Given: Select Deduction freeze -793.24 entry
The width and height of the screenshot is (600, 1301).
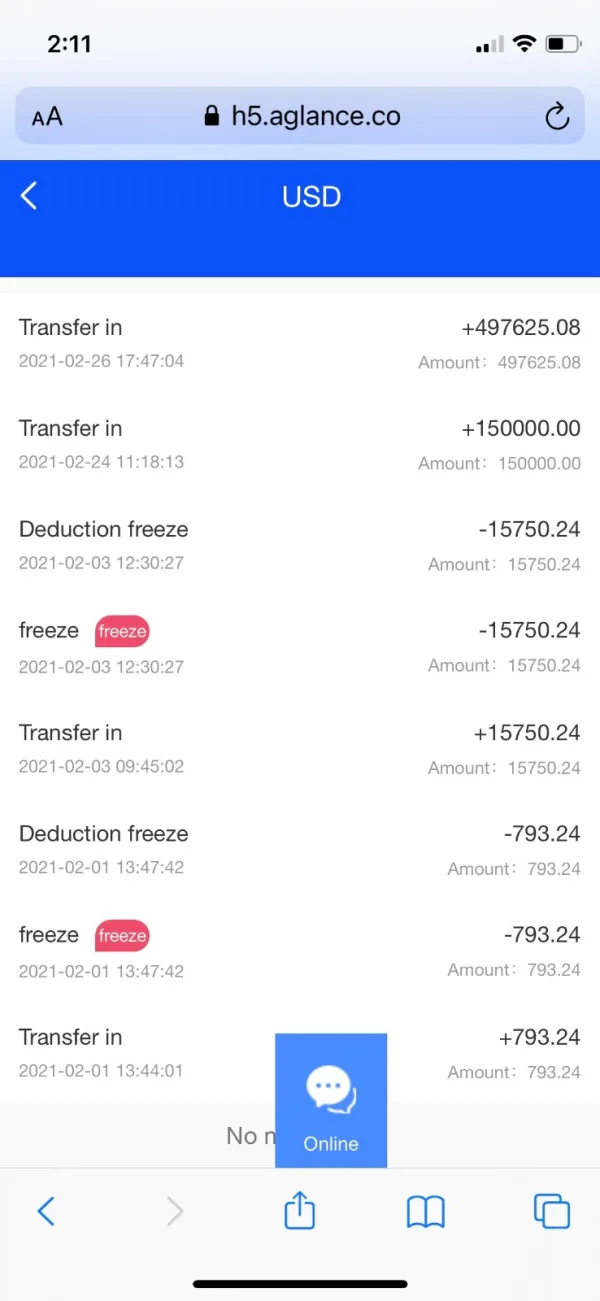Looking at the screenshot, I should [300, 849].
